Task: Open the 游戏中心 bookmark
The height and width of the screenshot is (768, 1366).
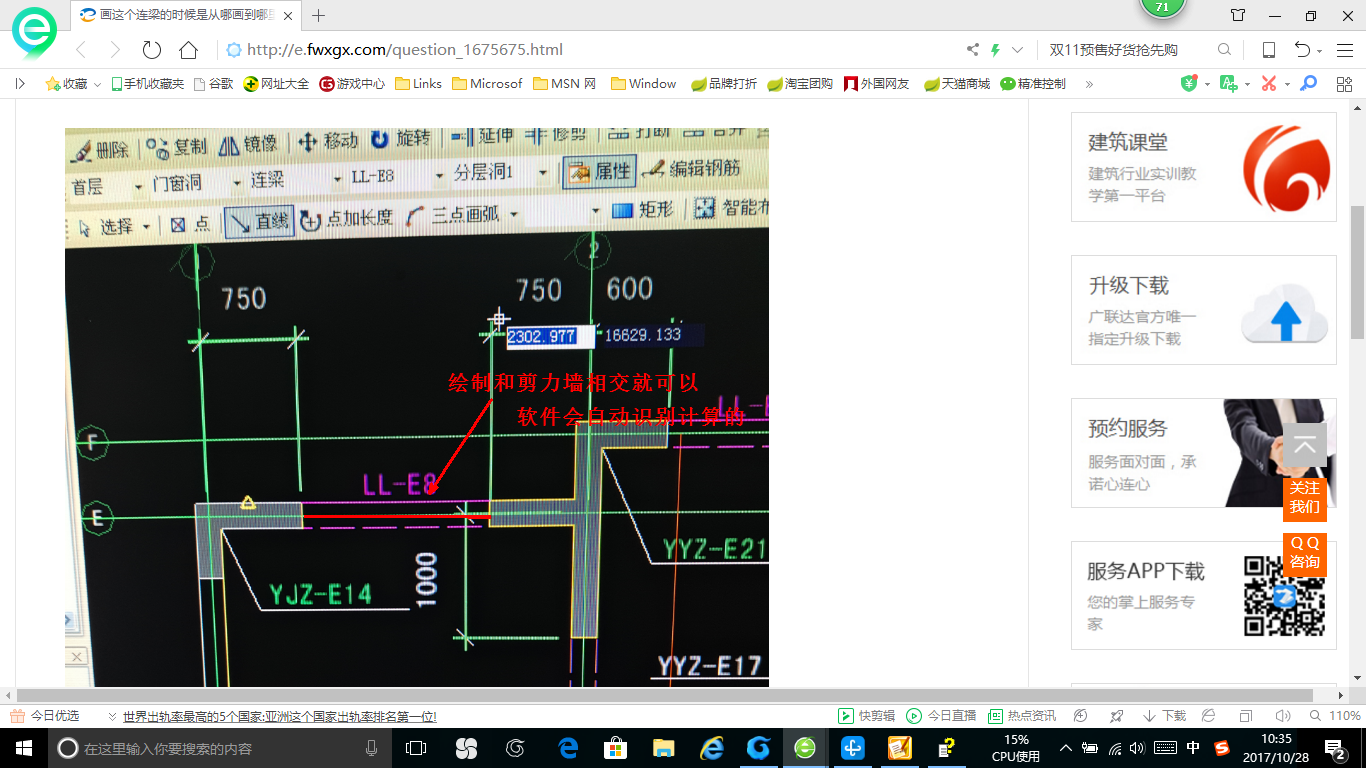Action: [x=352, y=84]
